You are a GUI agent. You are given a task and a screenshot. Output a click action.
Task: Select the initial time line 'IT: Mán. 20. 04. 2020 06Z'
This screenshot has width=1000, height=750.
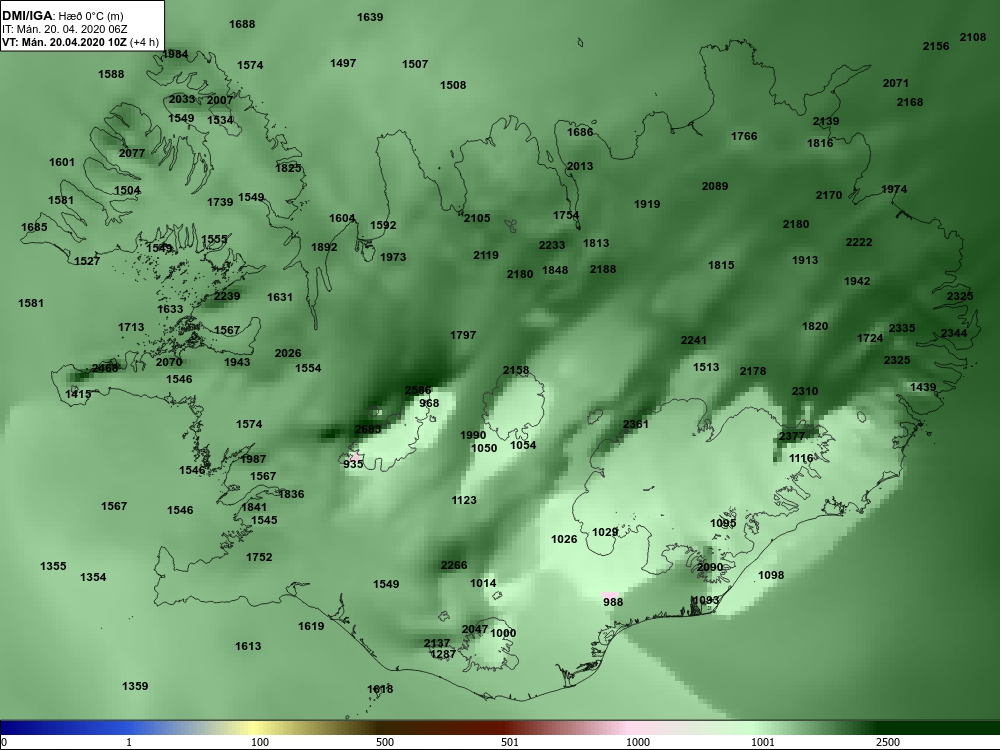click(64, 29)
